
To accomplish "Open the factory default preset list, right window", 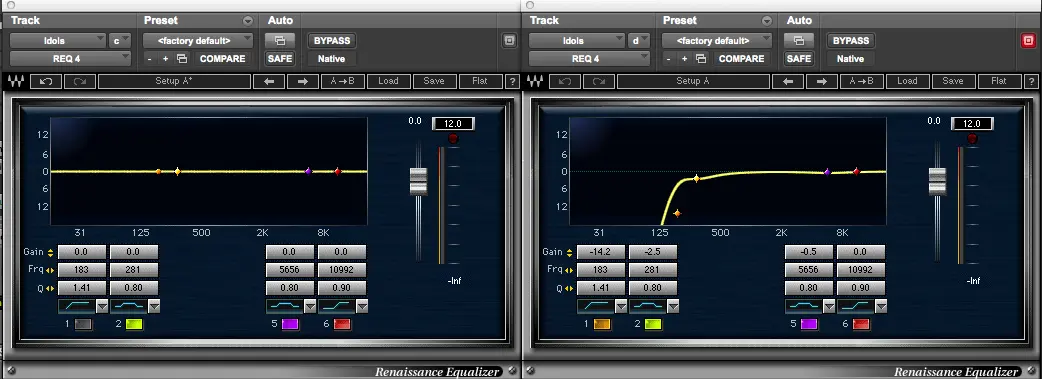I will pyautogui.click(x=717, y=41).
